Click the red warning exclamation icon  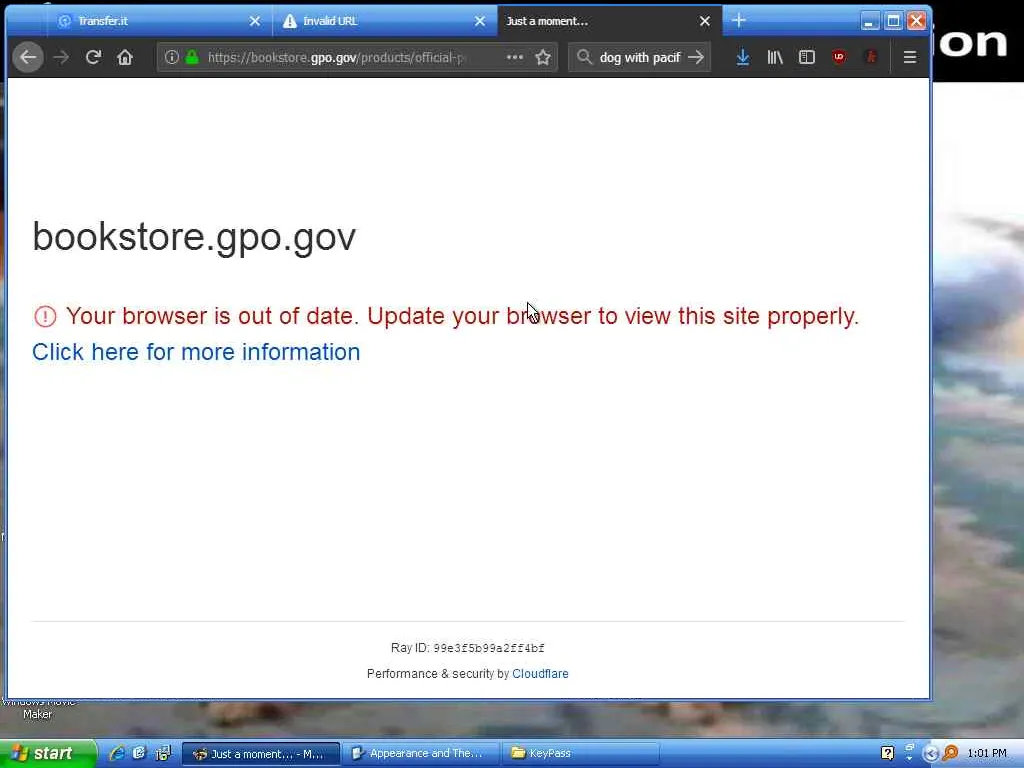pyautogui.click(x=45, y=316)
